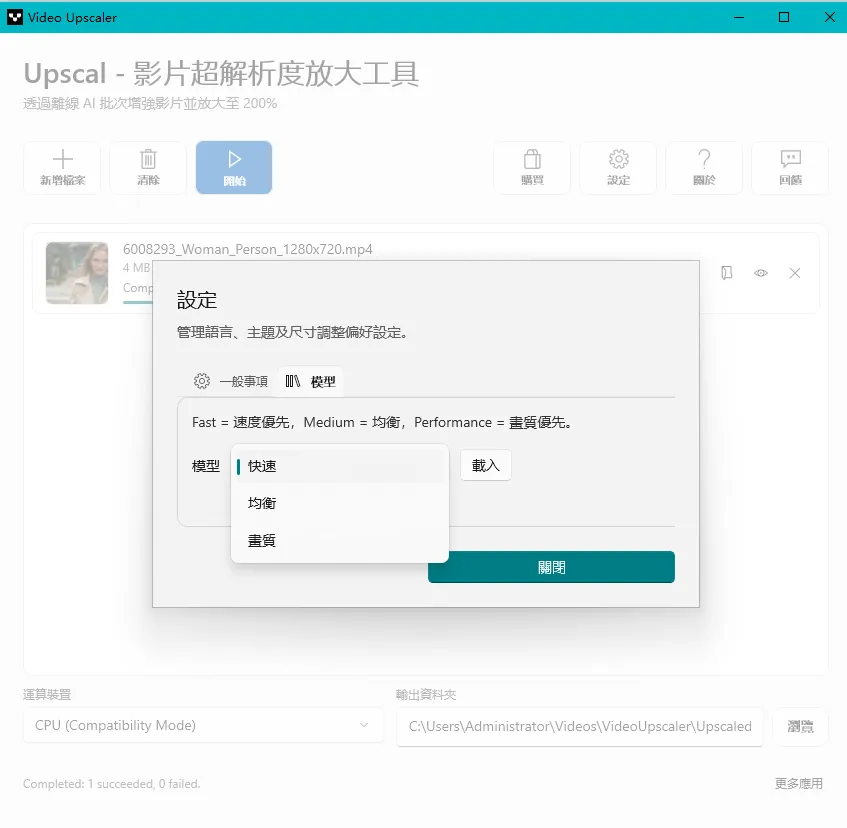Screen dimensions: 847x828
Task: Click the 瀏覽 browse button
Action: tap(800, 726)
